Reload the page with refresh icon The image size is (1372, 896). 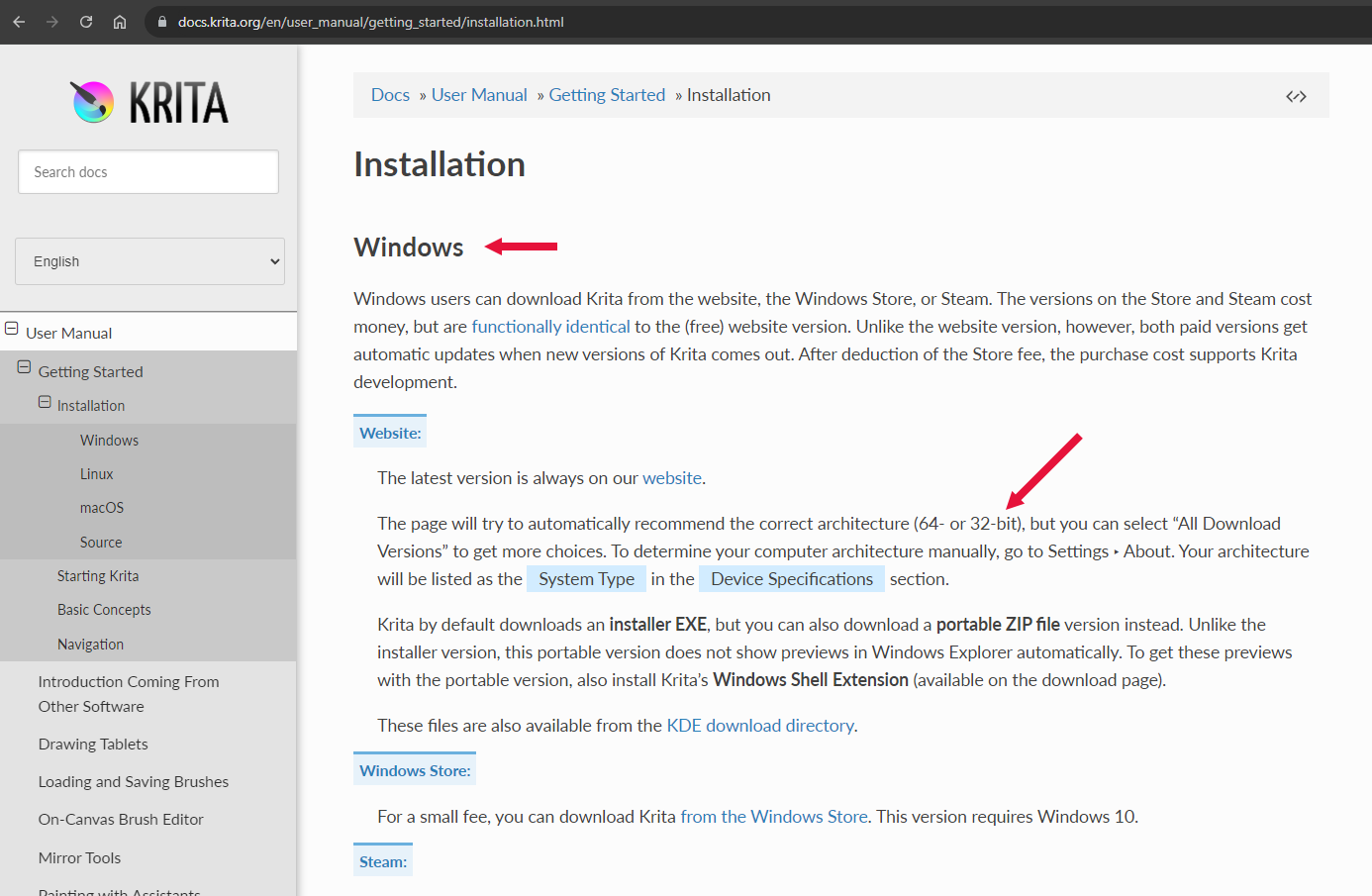(x=86, y=22)
